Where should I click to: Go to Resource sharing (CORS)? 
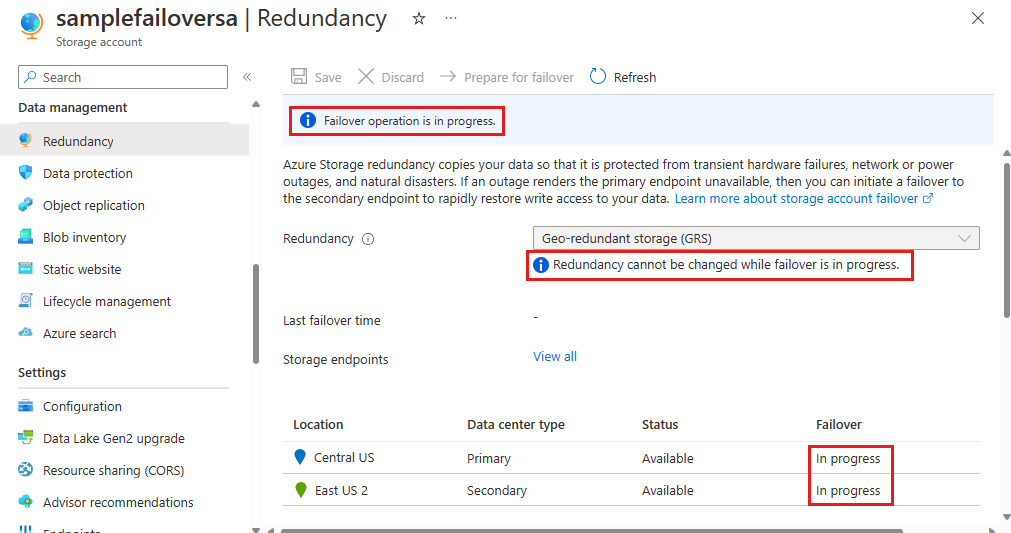pos(113,470)
